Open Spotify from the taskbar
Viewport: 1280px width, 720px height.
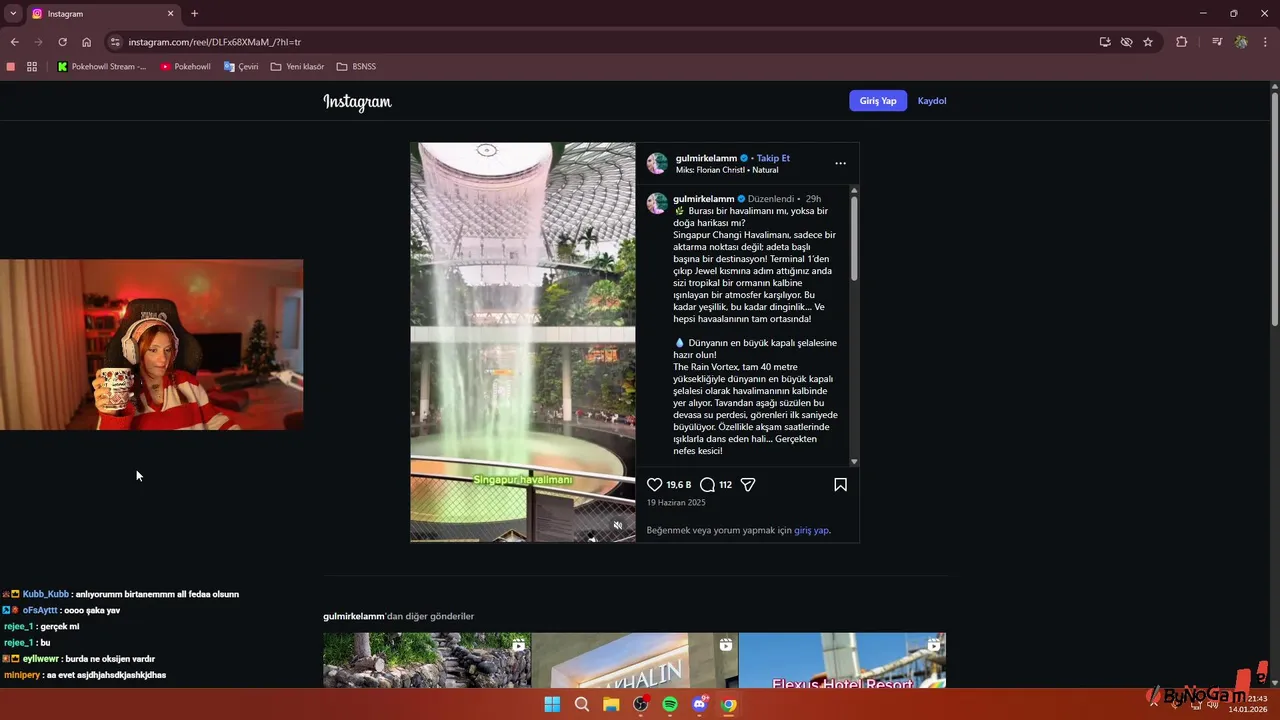(670, 704)
